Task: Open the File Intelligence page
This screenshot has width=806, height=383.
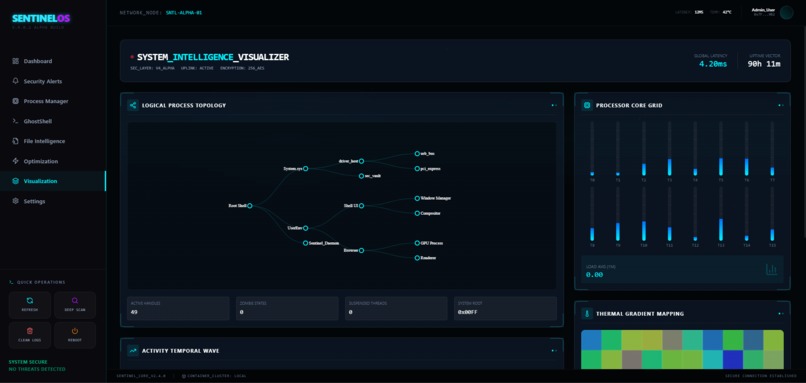Action: pyautogui.click(x=53, y=141)
